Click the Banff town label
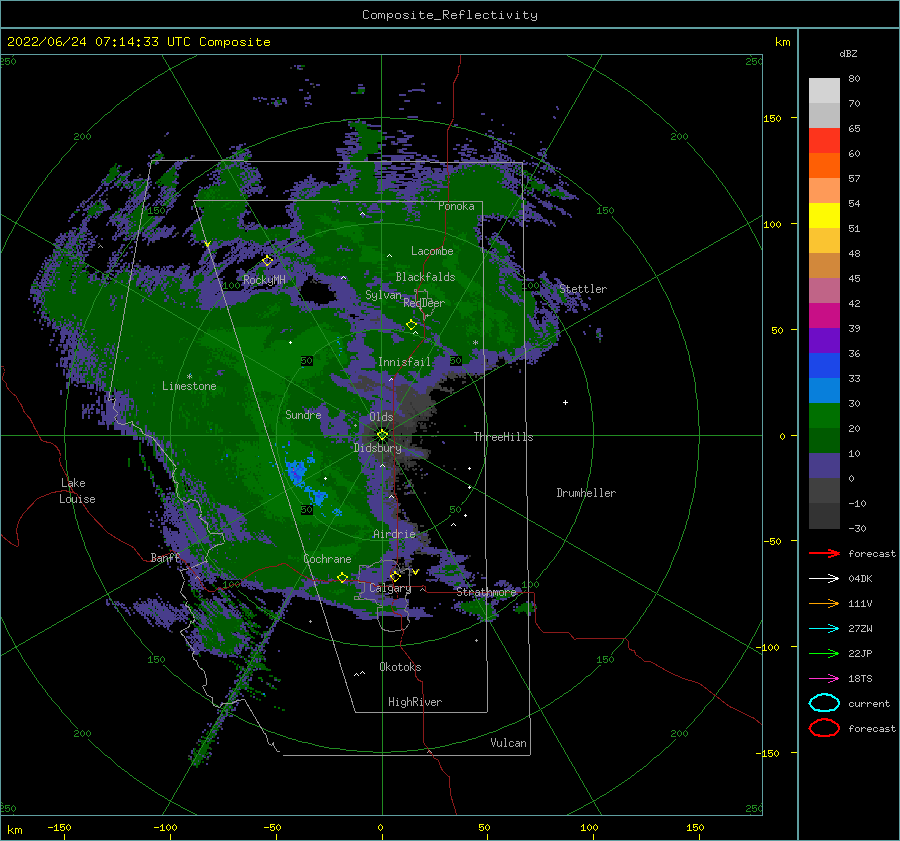This screenshot has width=900, height=841. [x=165, y=557]
